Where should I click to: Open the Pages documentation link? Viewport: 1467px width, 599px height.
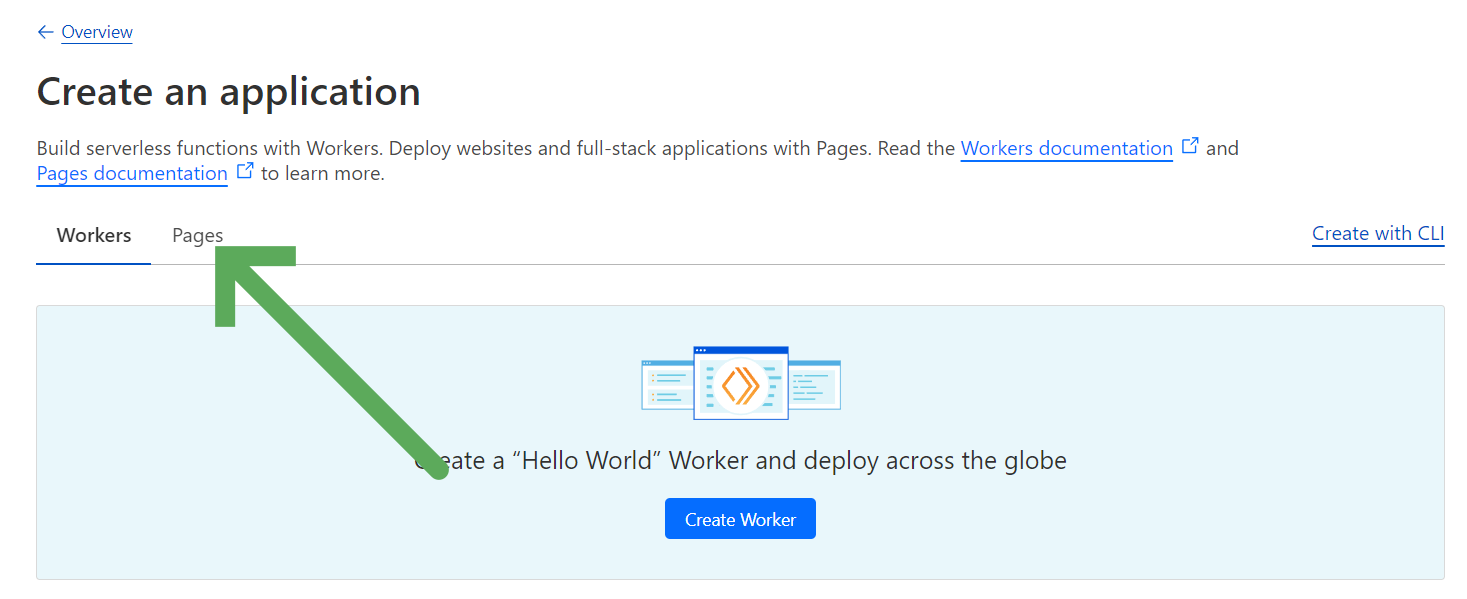coord(131,173)
